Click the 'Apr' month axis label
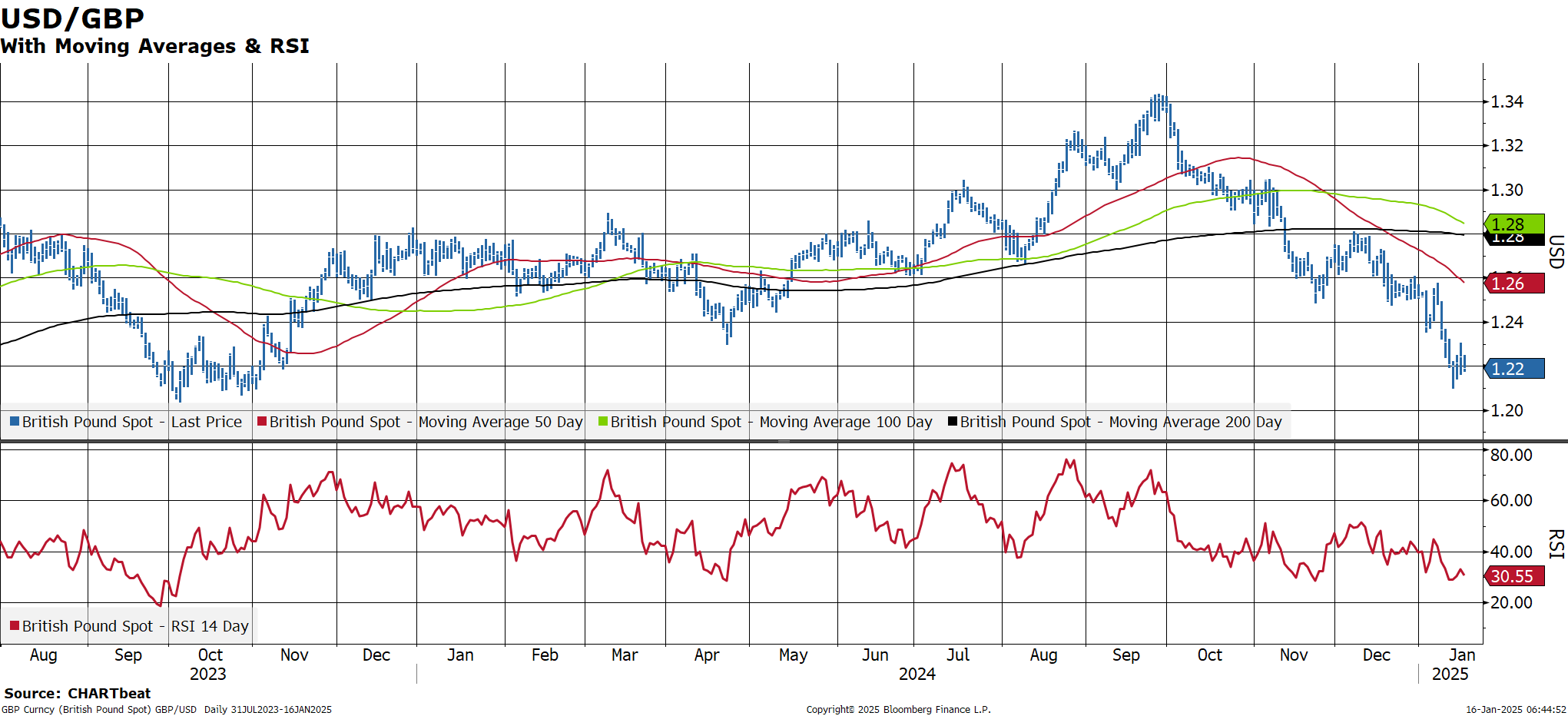Image resolution: width=1568 pixels, height=716 pixels. 707,655
